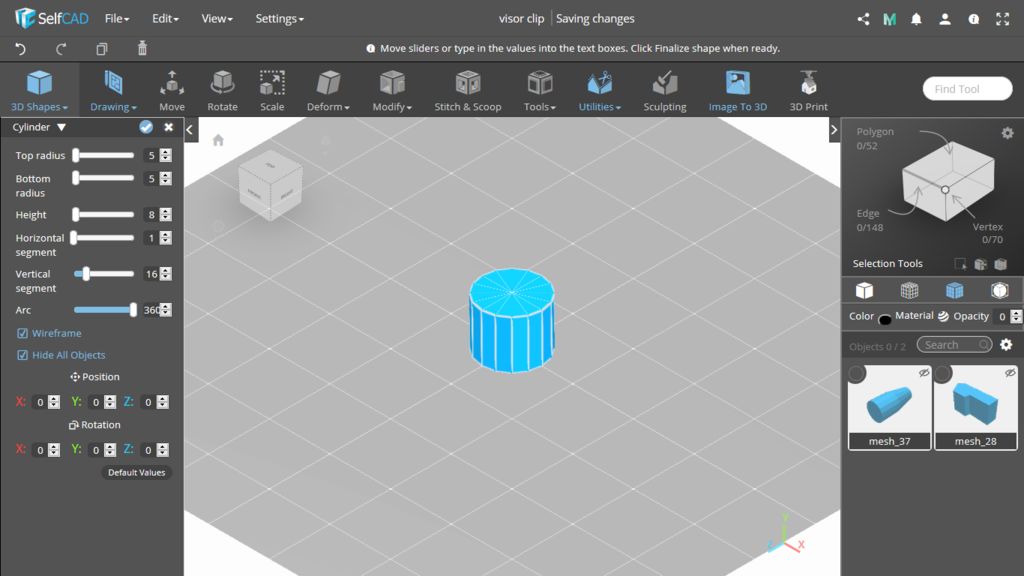Open the Utilities dropdown
Screen dimensions: 1024x576
point(600,91)
